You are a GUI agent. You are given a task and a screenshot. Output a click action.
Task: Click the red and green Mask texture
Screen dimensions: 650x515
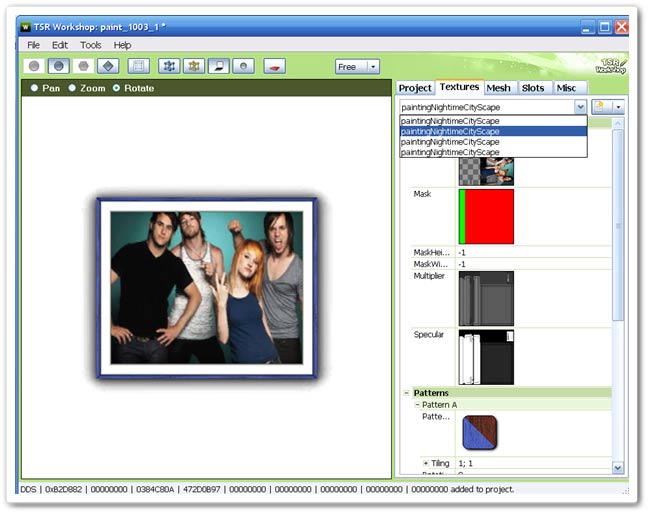tap(486, 216)
